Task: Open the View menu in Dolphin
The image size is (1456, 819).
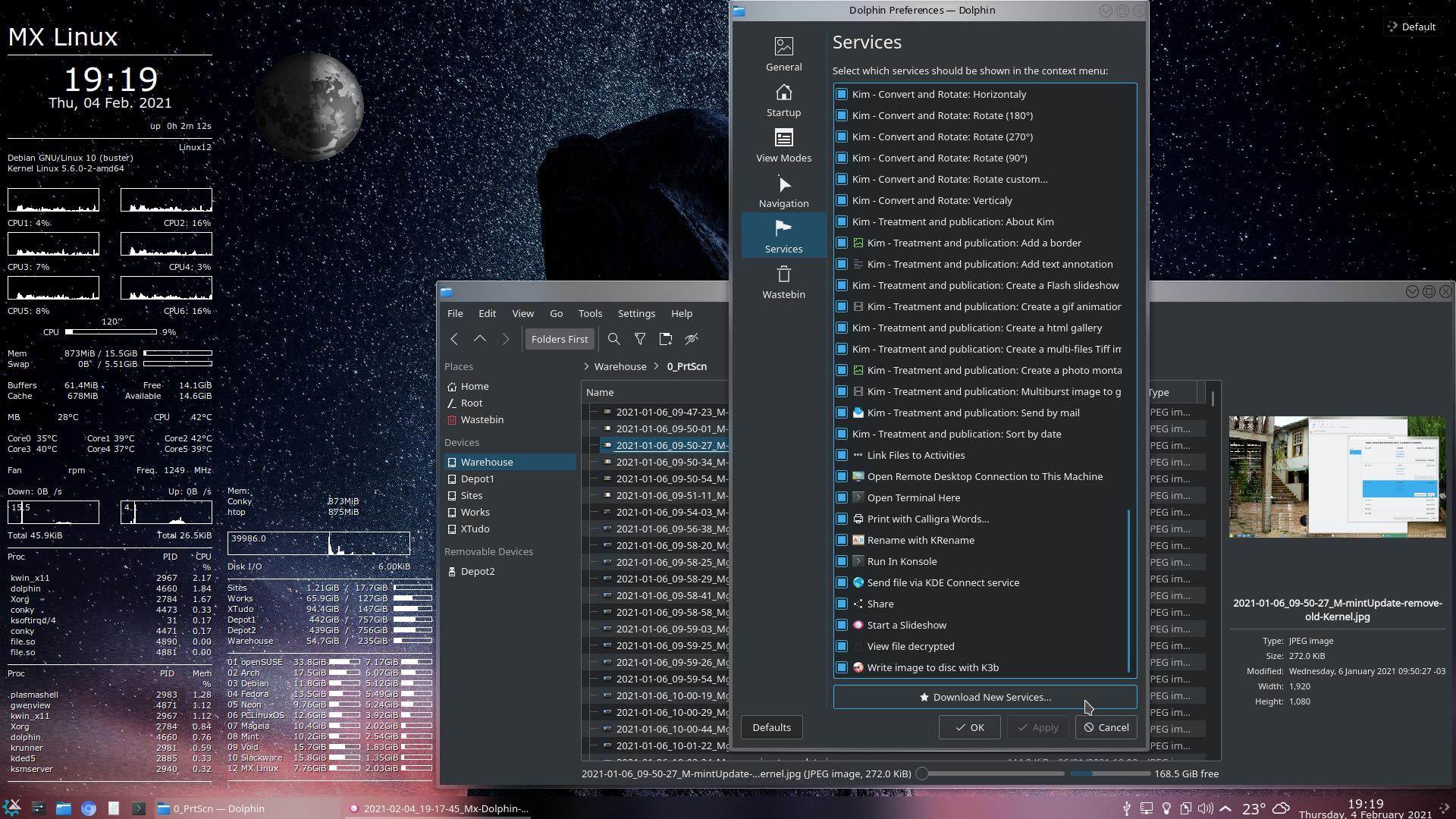Action: coord(522,313)
